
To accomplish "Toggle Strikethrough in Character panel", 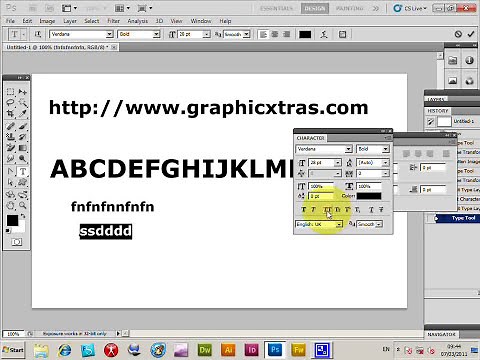I will pyautogui.click(x=381, y=210).
